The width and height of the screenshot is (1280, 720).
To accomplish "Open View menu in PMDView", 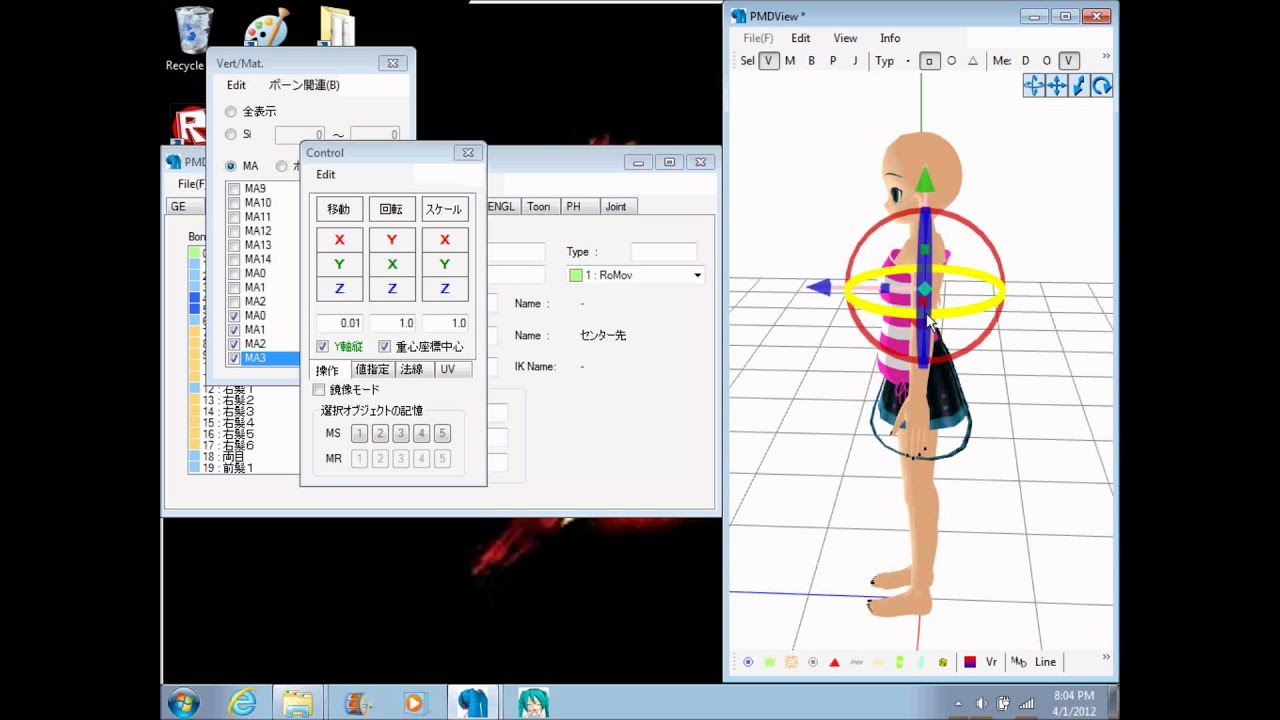I will (x=845, y=38).
